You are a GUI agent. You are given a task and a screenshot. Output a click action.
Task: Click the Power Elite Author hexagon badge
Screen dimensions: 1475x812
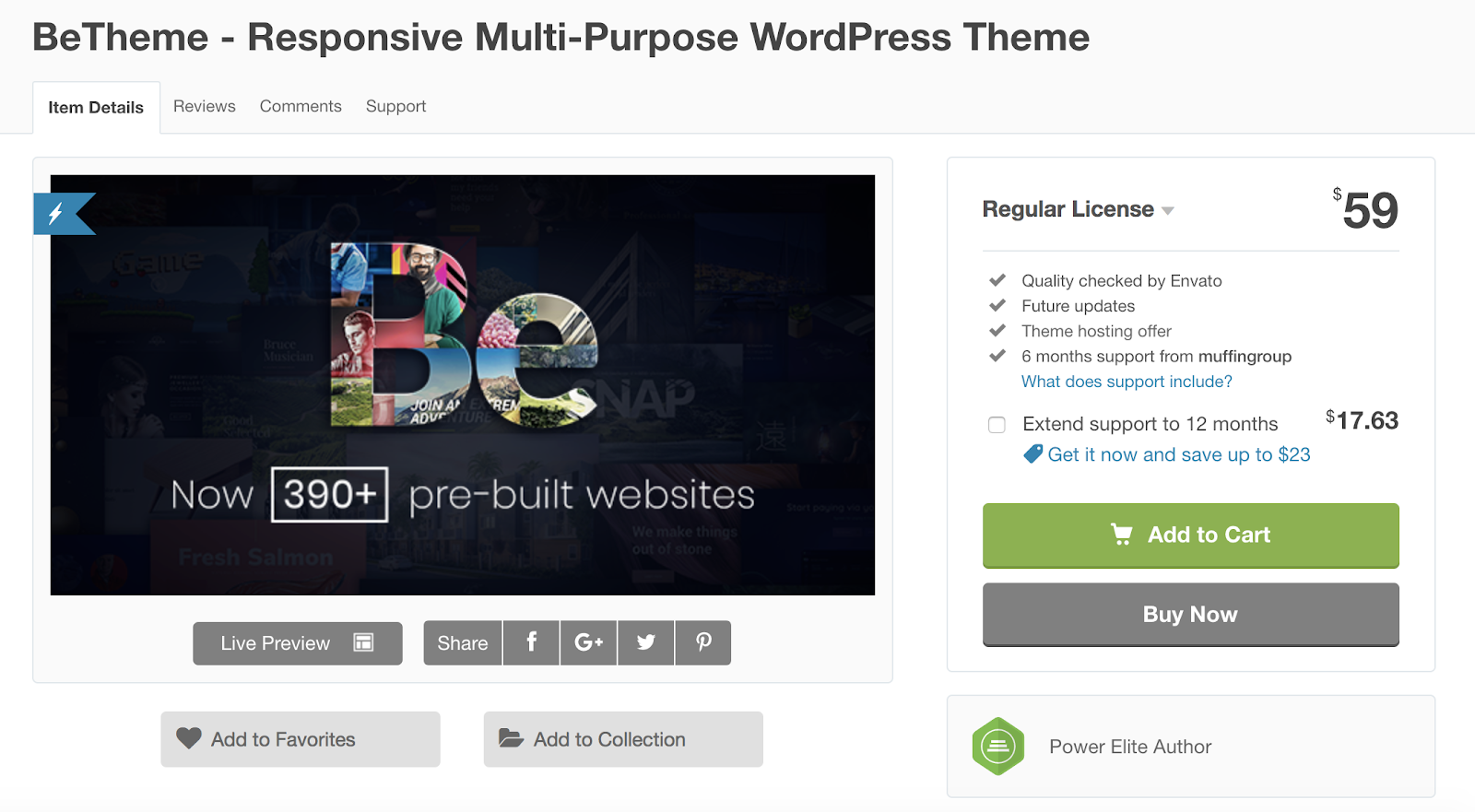point(998,747)
